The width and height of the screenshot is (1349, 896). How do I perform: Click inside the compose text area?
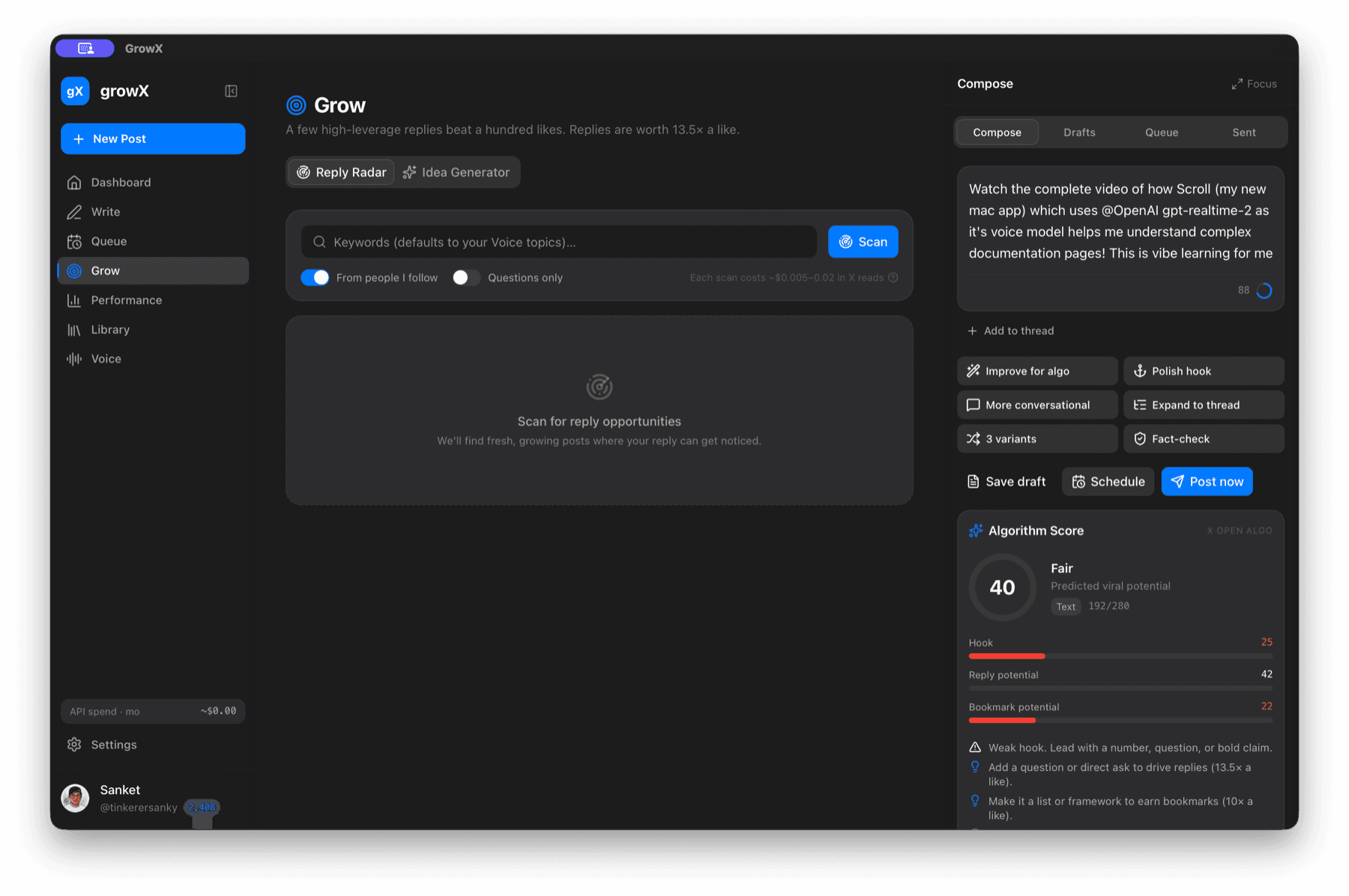point(1121,222)
